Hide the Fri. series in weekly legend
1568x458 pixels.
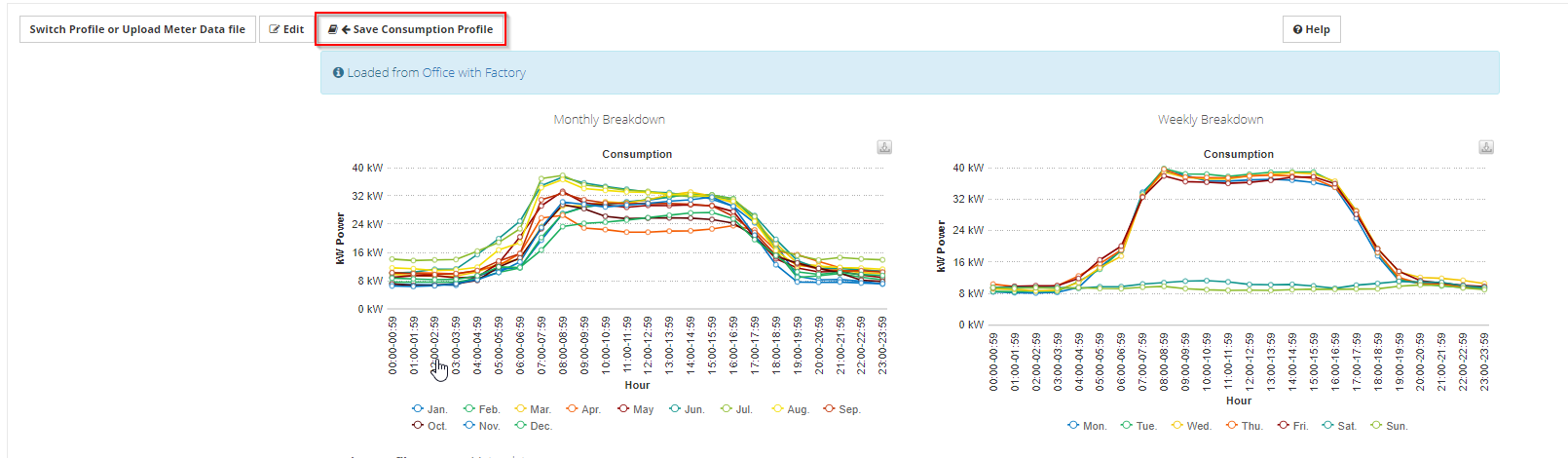tap(1292, 426)
